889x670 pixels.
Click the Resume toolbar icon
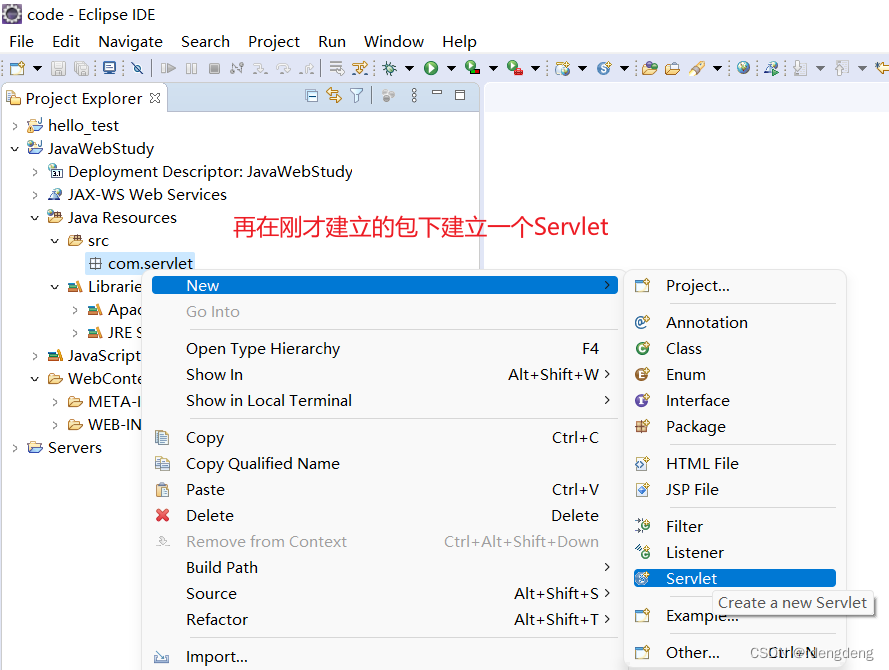168,69
